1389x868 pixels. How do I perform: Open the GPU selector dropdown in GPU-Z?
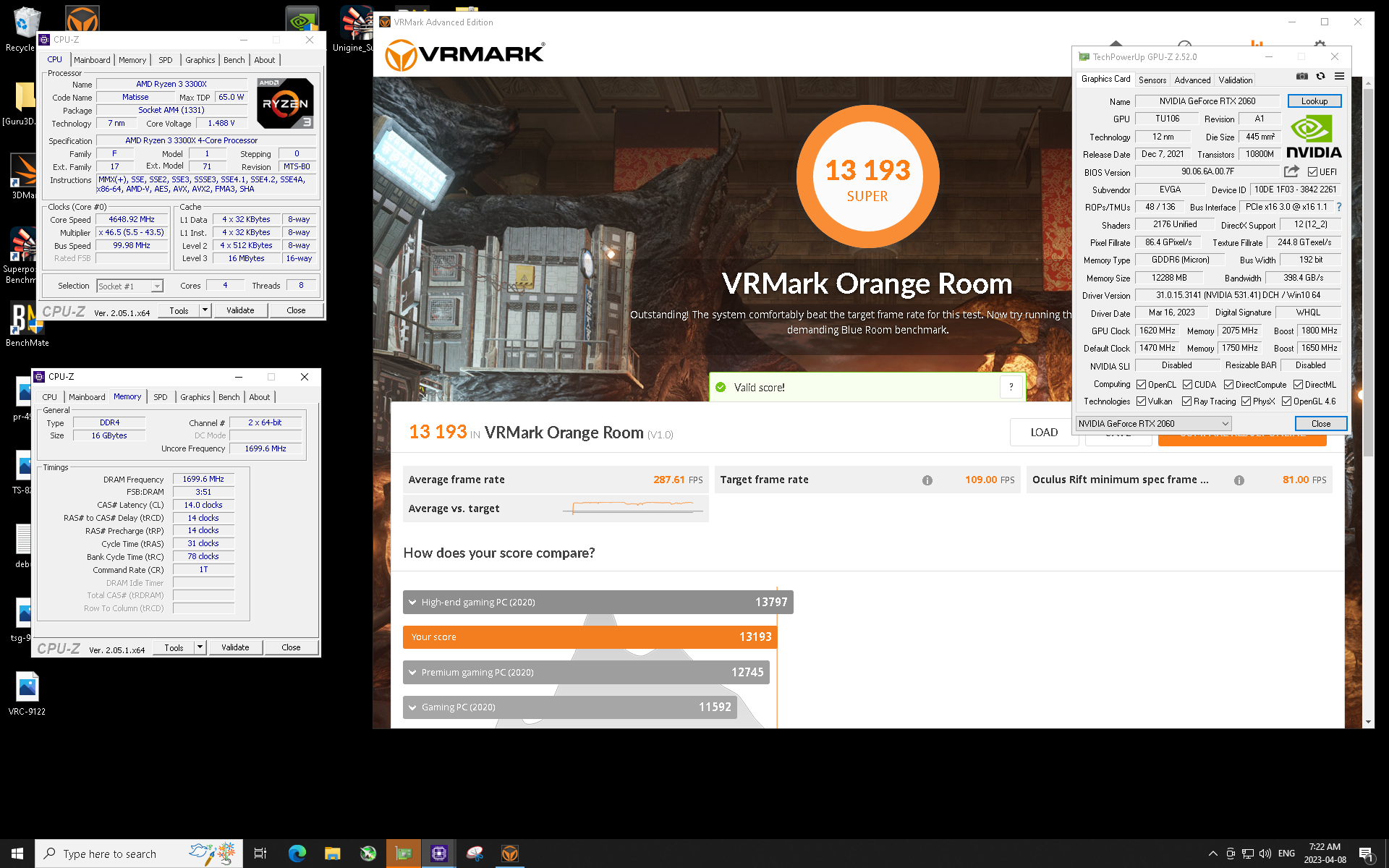(1154, 424)
